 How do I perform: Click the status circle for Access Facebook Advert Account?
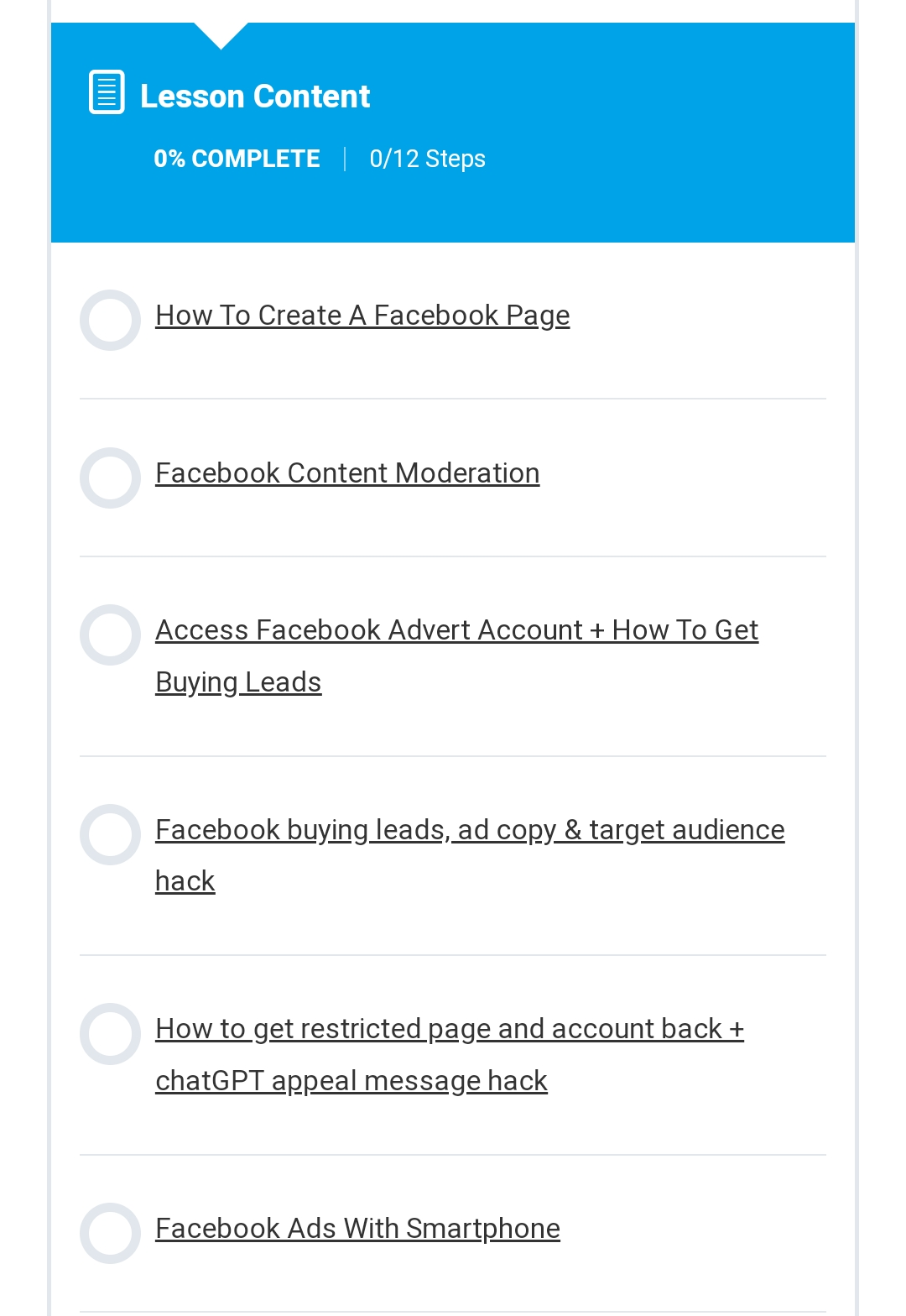click(110, 634)
